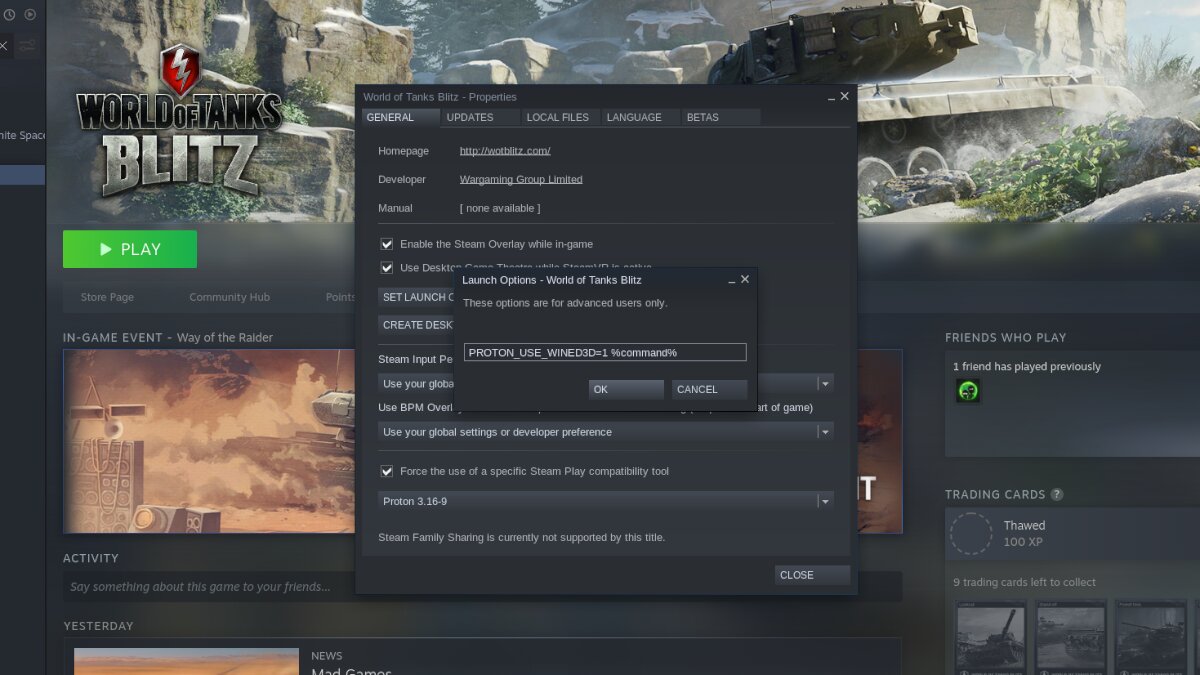Viewport: 1200px width, 675px height.
Task: Open the filter sliders icon in the sidebar
Action: [27, 45]
